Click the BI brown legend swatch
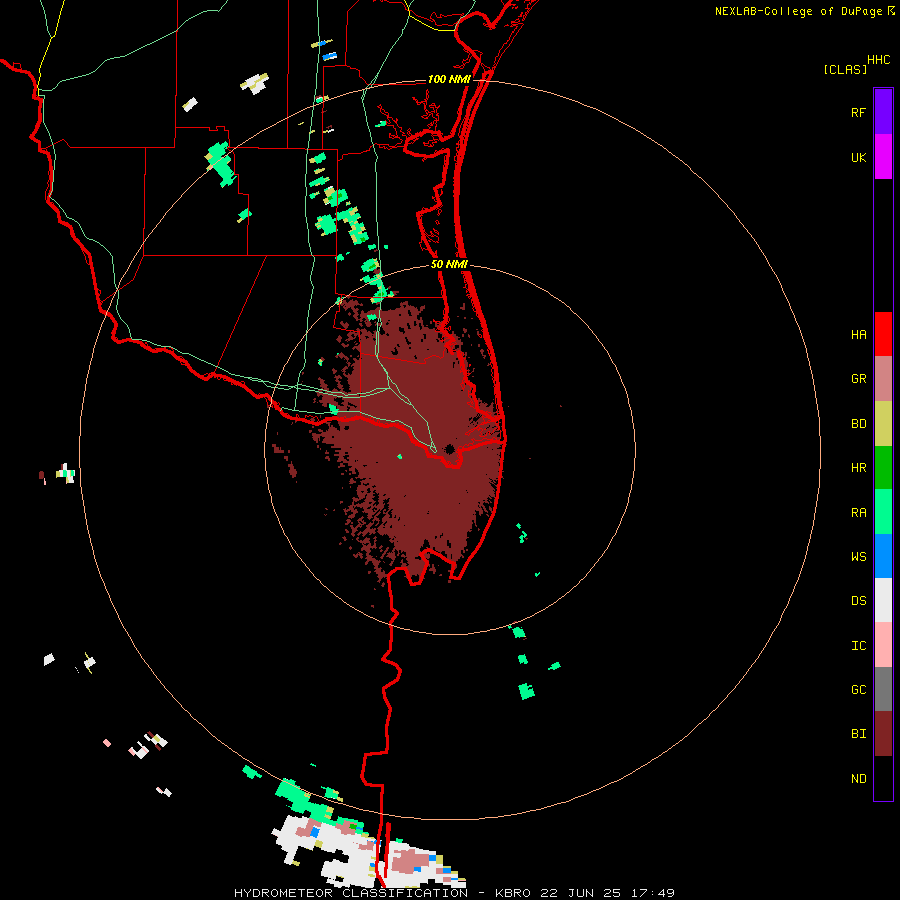900x900 pixels. click(883, 734)
